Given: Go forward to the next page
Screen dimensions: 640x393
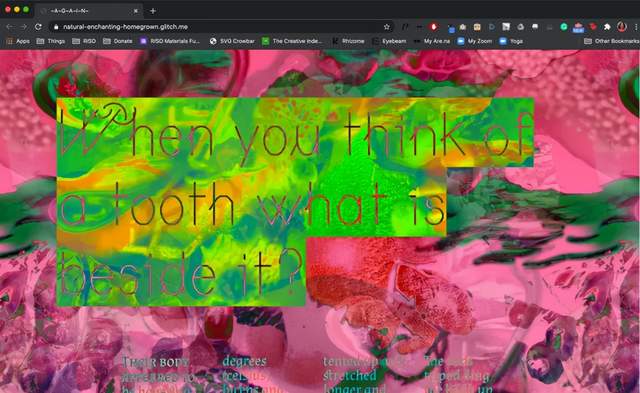Looking at the screenshot, I should tap(23, 27).
